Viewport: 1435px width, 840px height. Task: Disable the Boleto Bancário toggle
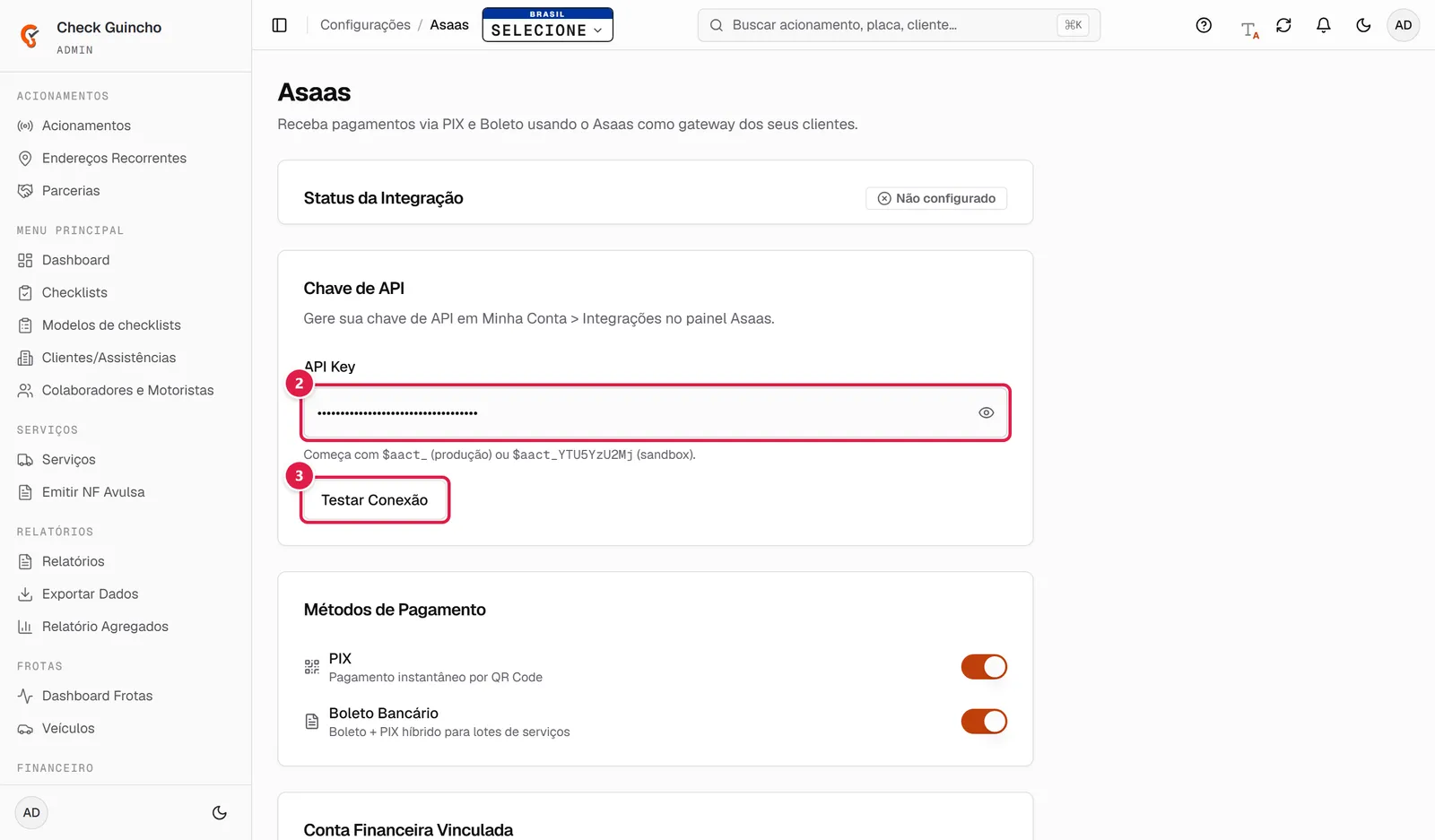click(x=984, y=722)
